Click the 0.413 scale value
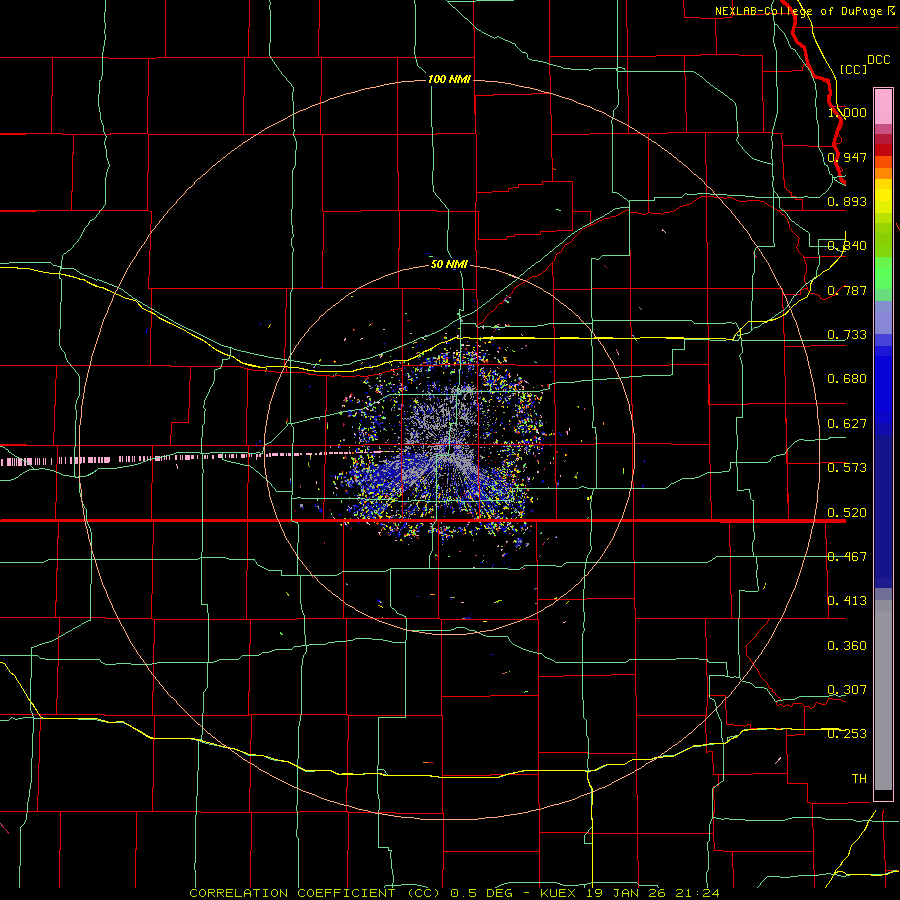This screenshot has height=900, width=900. click(x=847, y=601)
